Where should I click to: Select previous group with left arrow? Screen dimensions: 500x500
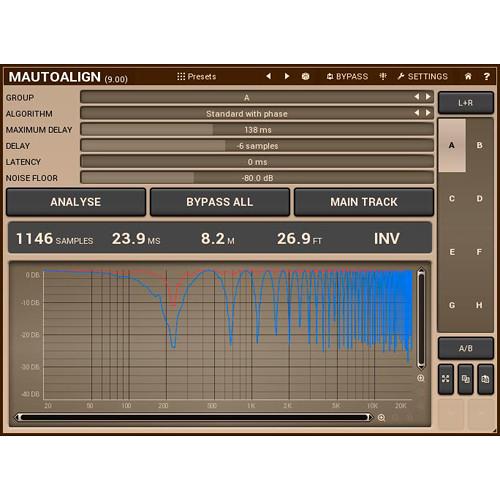(x=416, y=97)
